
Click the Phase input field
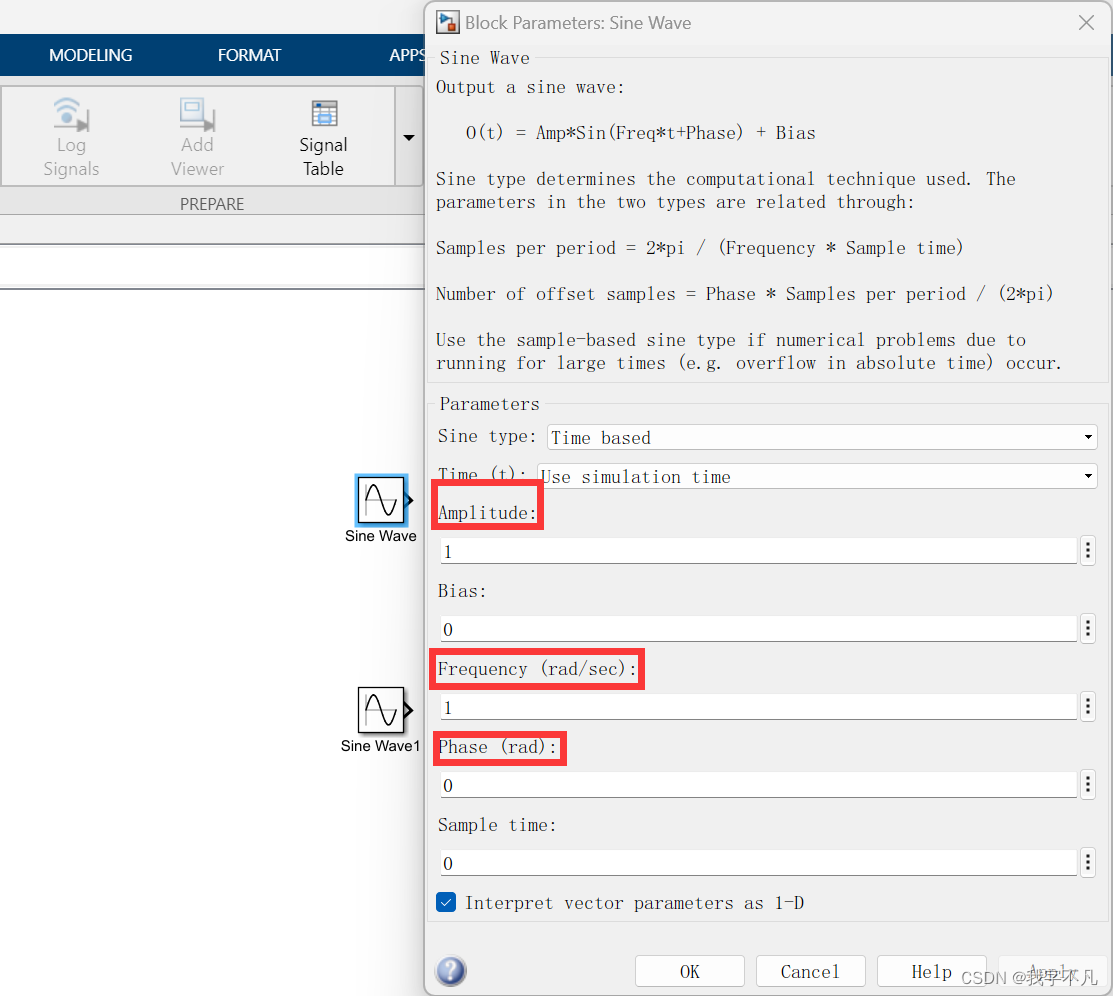point(759,785)
